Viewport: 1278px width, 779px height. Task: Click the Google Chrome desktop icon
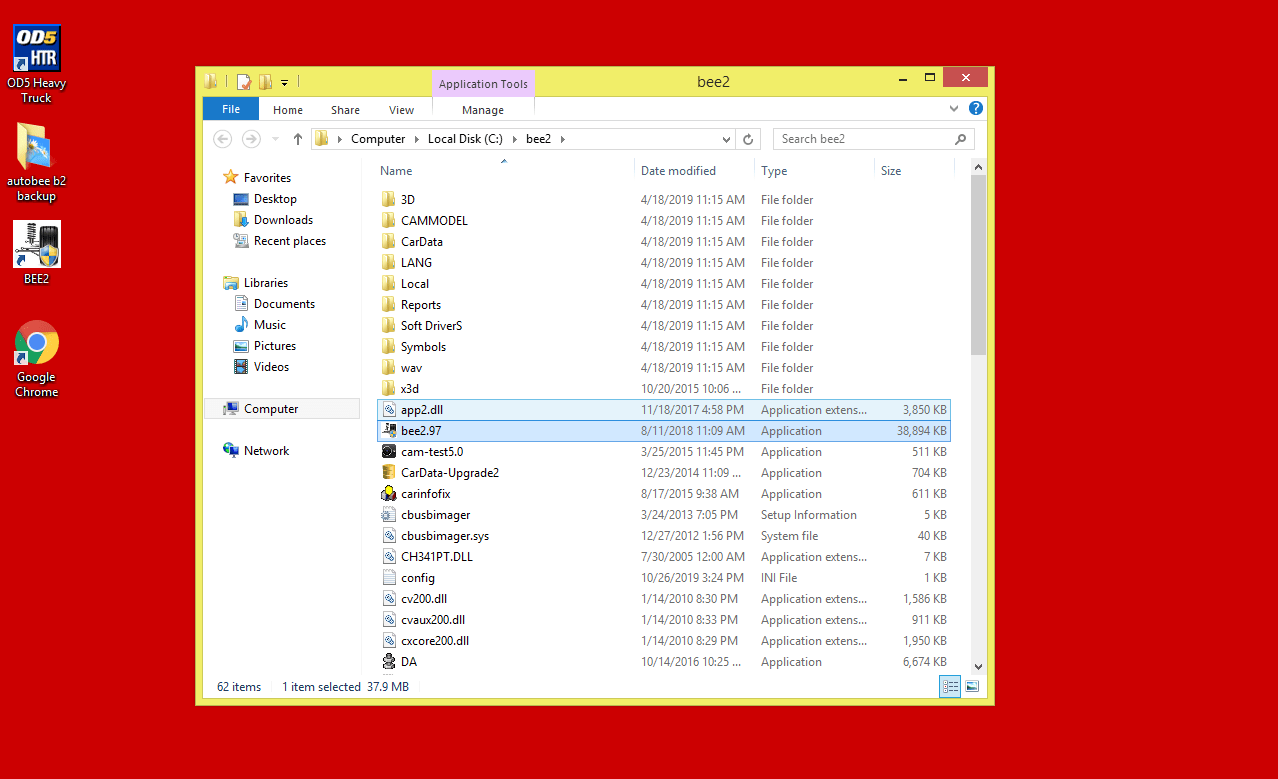tap(36, 345)
